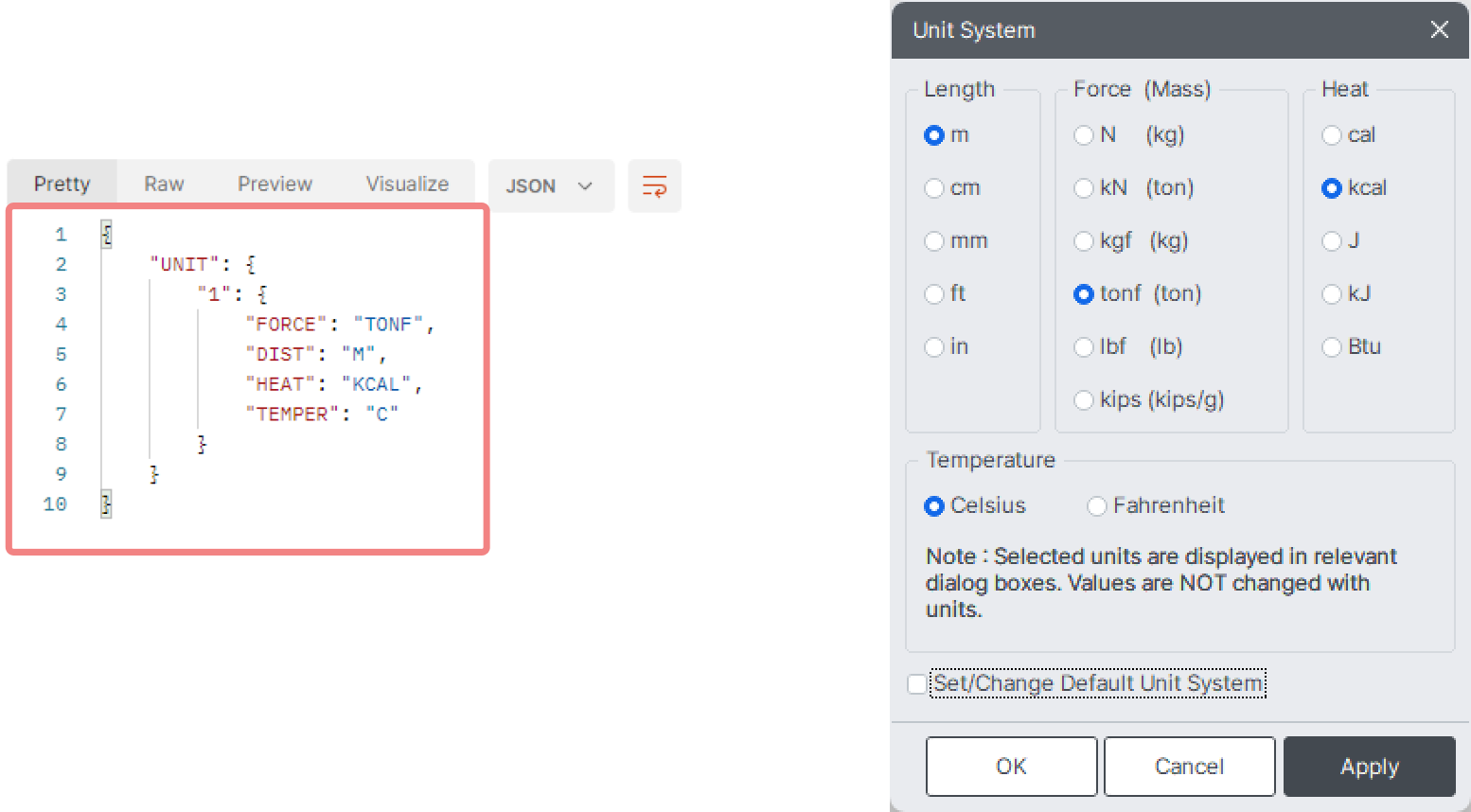Screen dimensions: 1471x812
Task: Select kJ heat unit
Action: point(1332,294)
